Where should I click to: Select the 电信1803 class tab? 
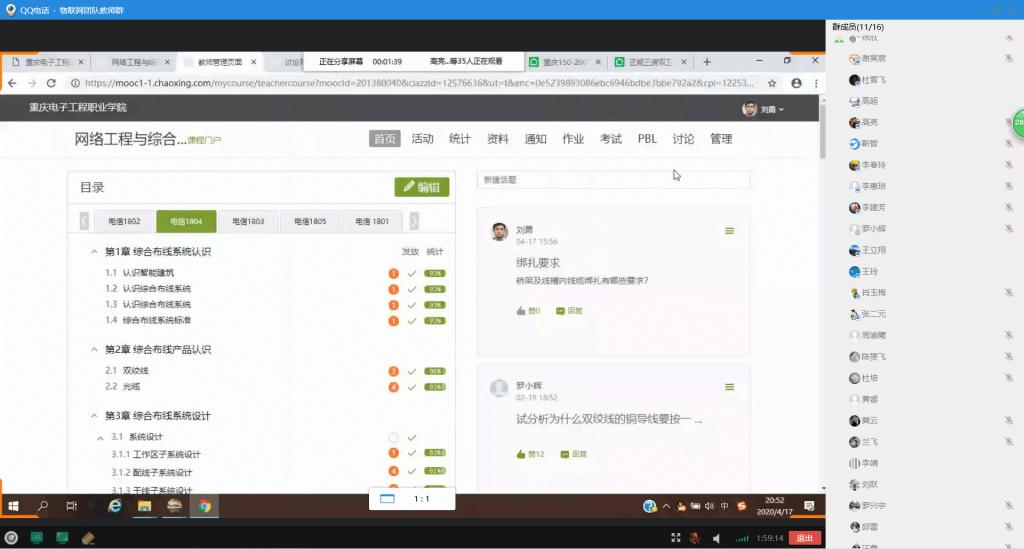click(248, 221)
